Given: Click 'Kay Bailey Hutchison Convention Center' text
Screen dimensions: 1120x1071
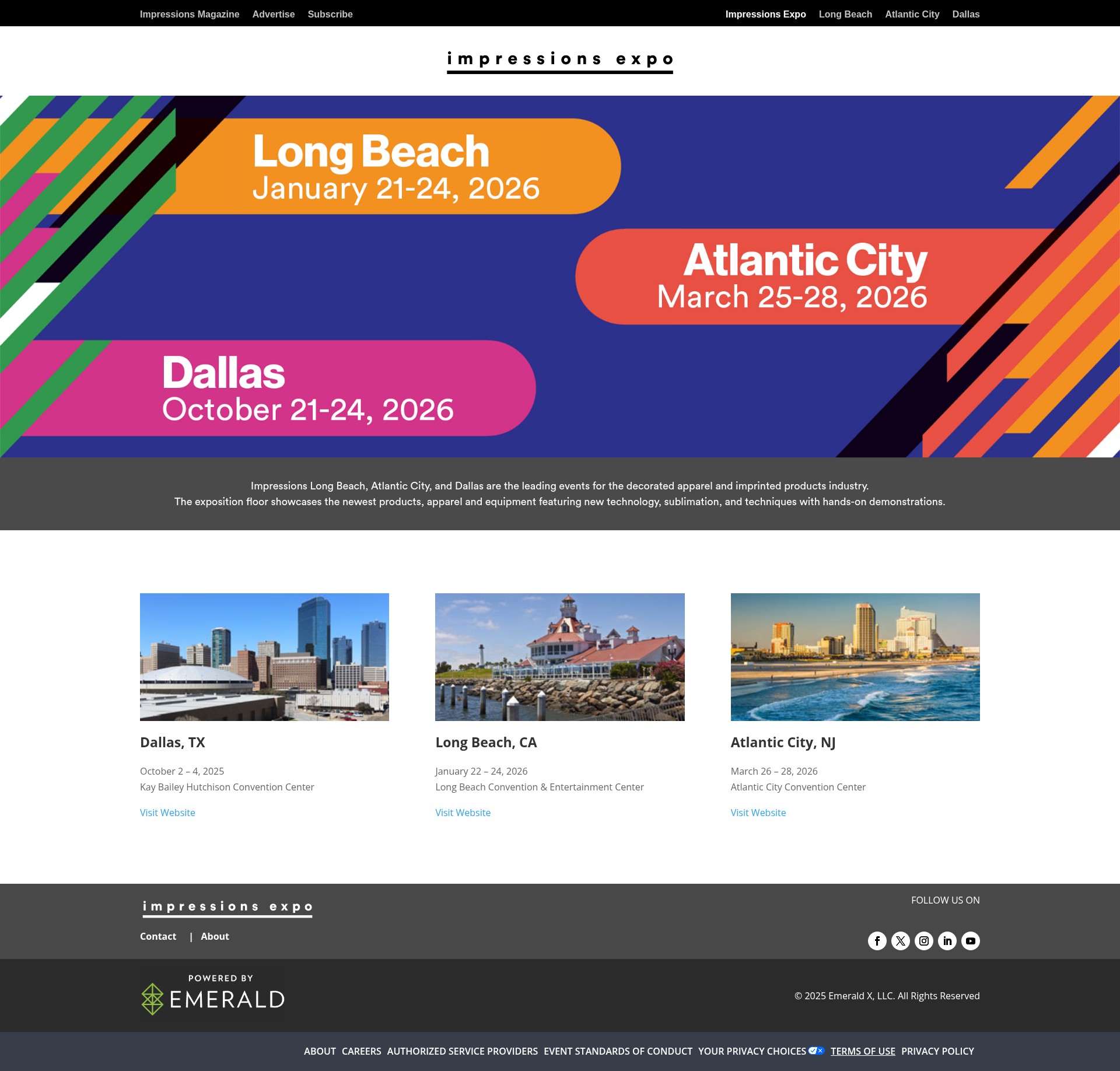Looking at the screenshot, I should click(x=227, y=787).
